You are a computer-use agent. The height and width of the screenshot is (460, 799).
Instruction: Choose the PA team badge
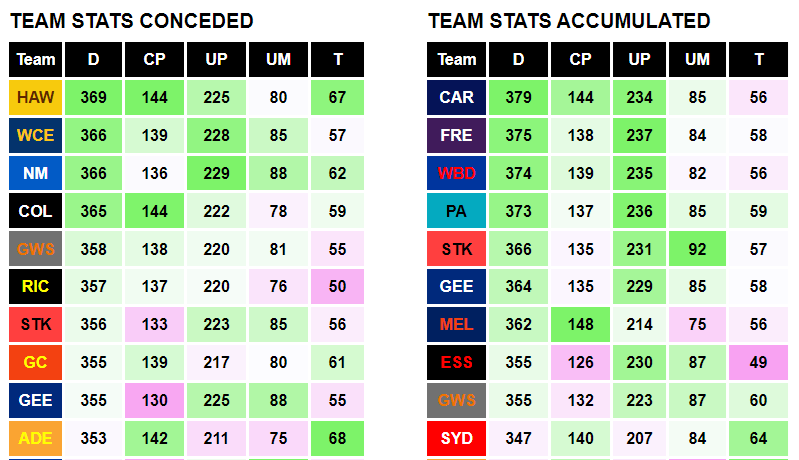click(x=456, y=211)
